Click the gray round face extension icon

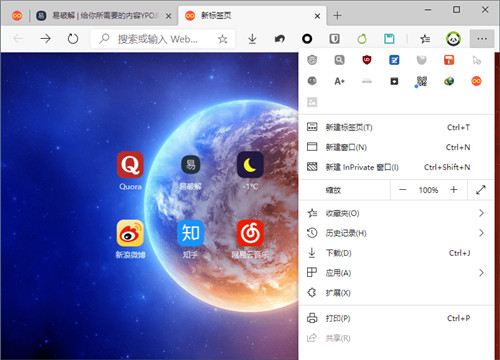tap(312, 81)
